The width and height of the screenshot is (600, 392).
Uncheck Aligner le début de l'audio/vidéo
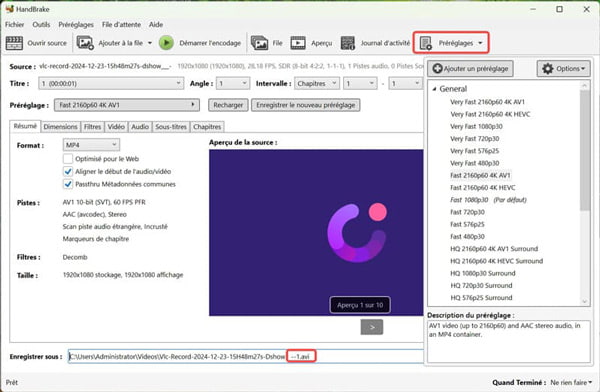[68, 172]
